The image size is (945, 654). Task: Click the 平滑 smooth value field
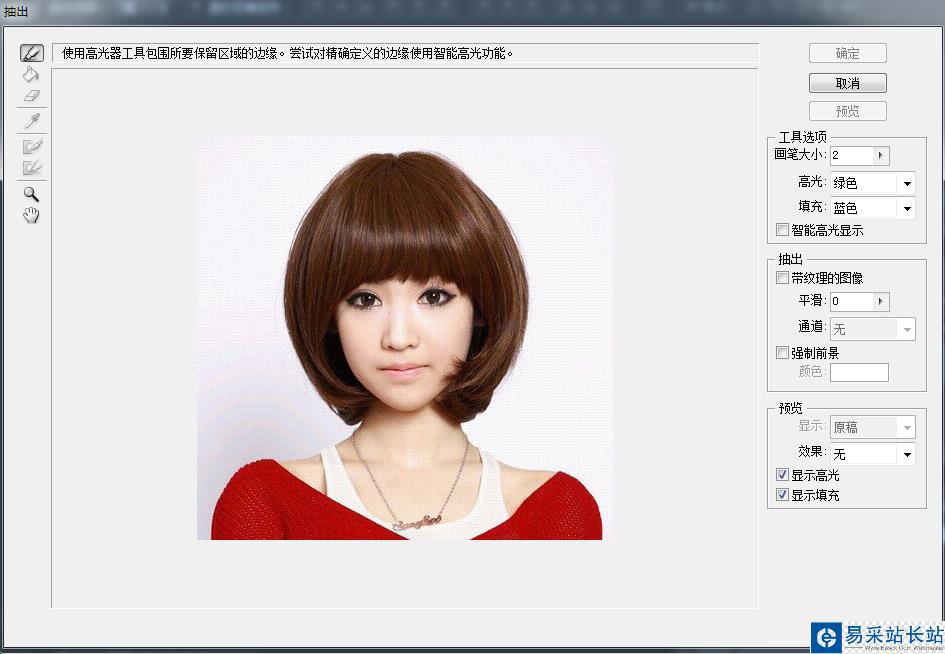[x=852, y=301]
